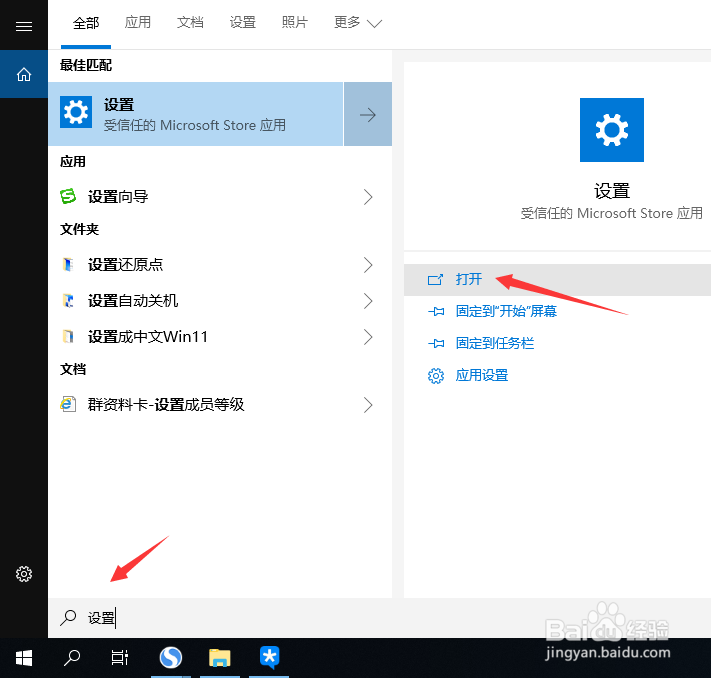Click 固定到任务栏 link

pos(495,343)
